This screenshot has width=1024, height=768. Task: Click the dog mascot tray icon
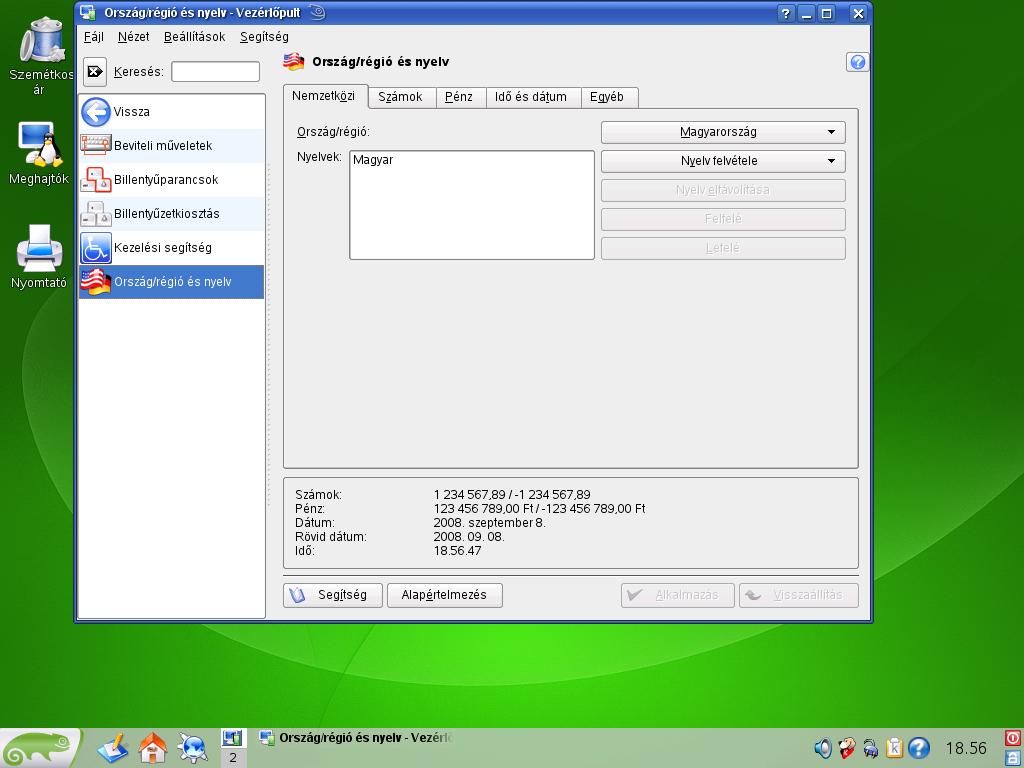(x=847, y=748)
